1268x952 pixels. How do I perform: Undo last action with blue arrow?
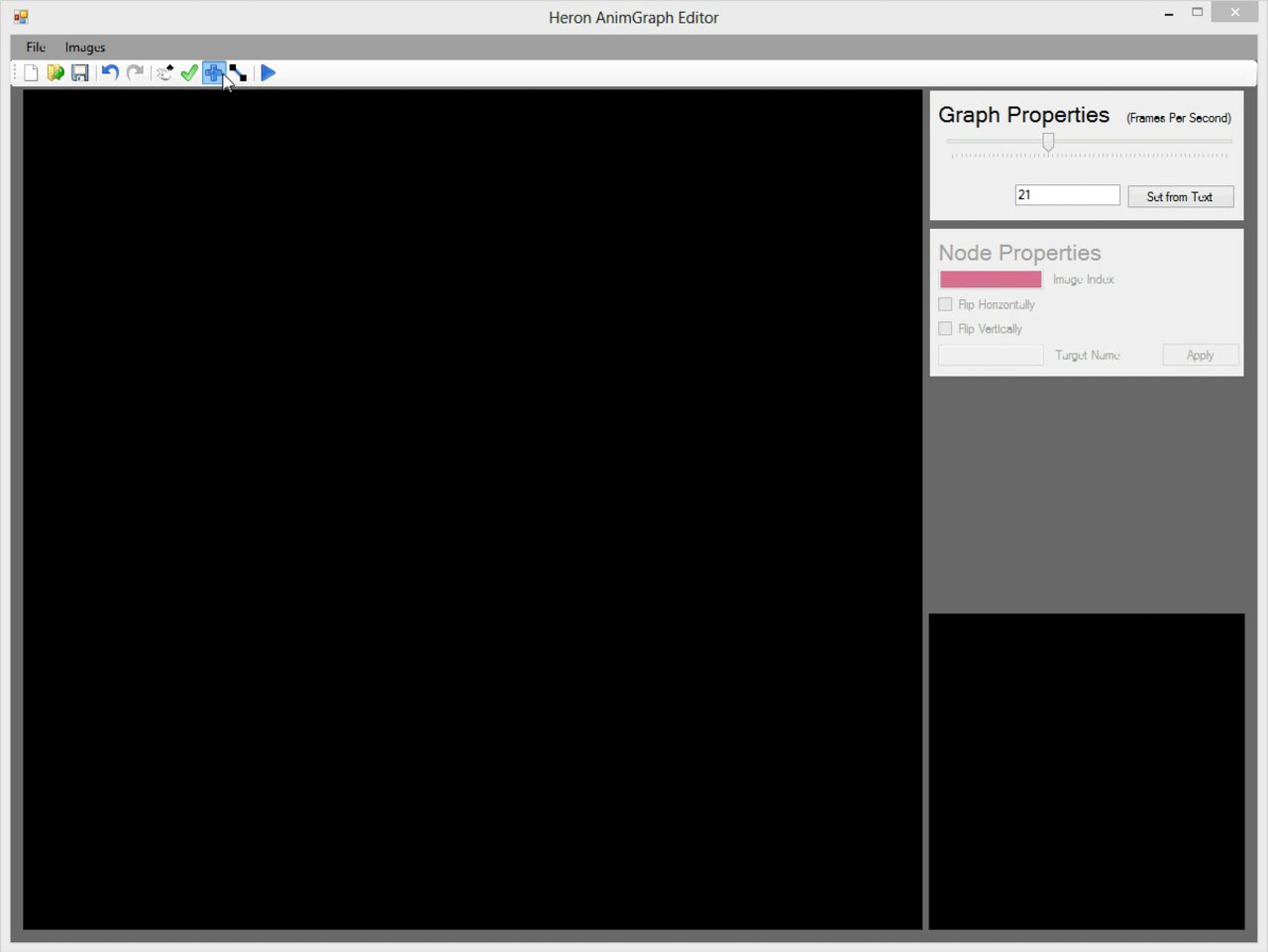[110, 73]
